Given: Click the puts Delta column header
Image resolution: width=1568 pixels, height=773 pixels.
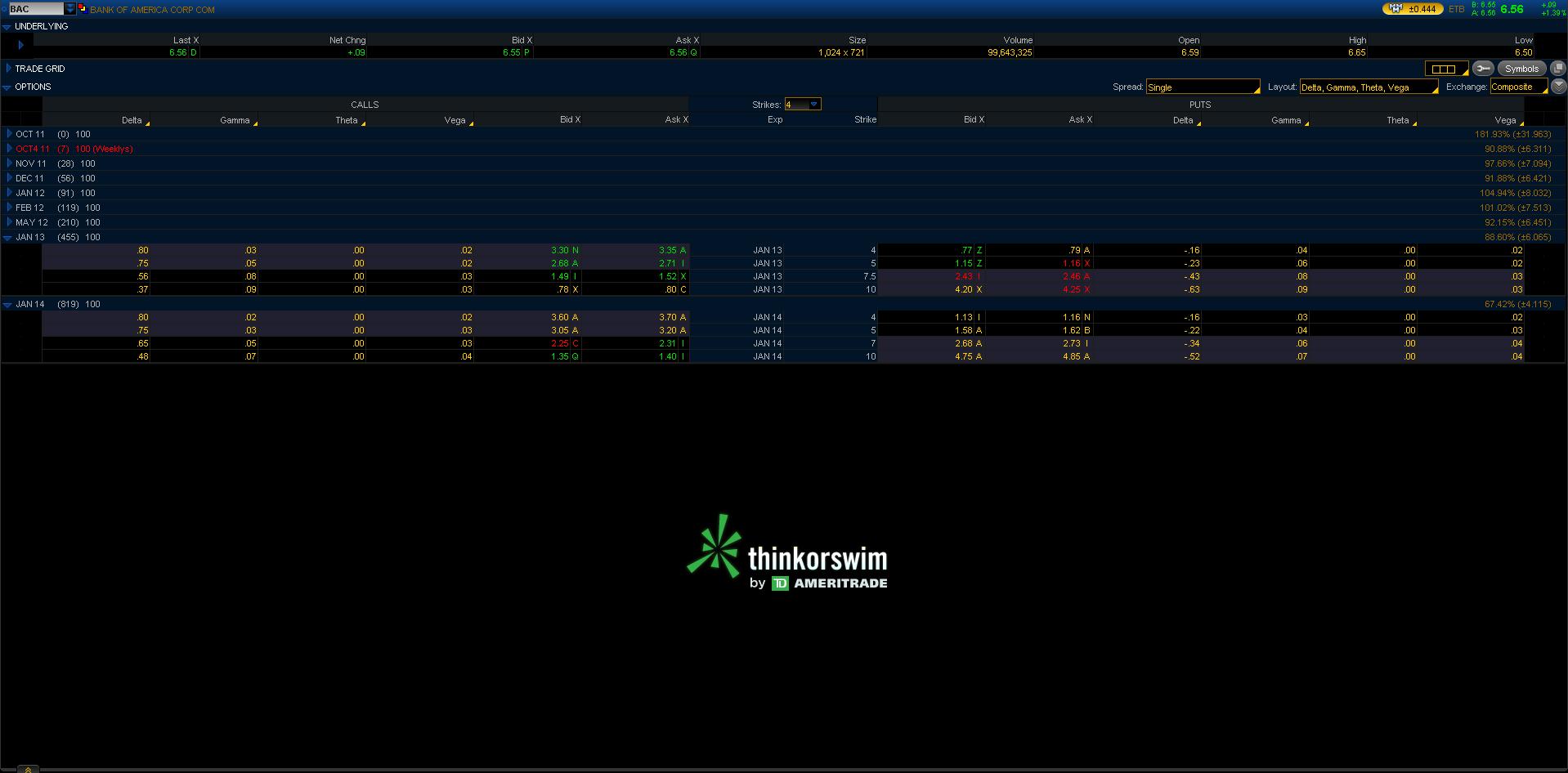Looking at the screenshot, I should click(1183, 120).
